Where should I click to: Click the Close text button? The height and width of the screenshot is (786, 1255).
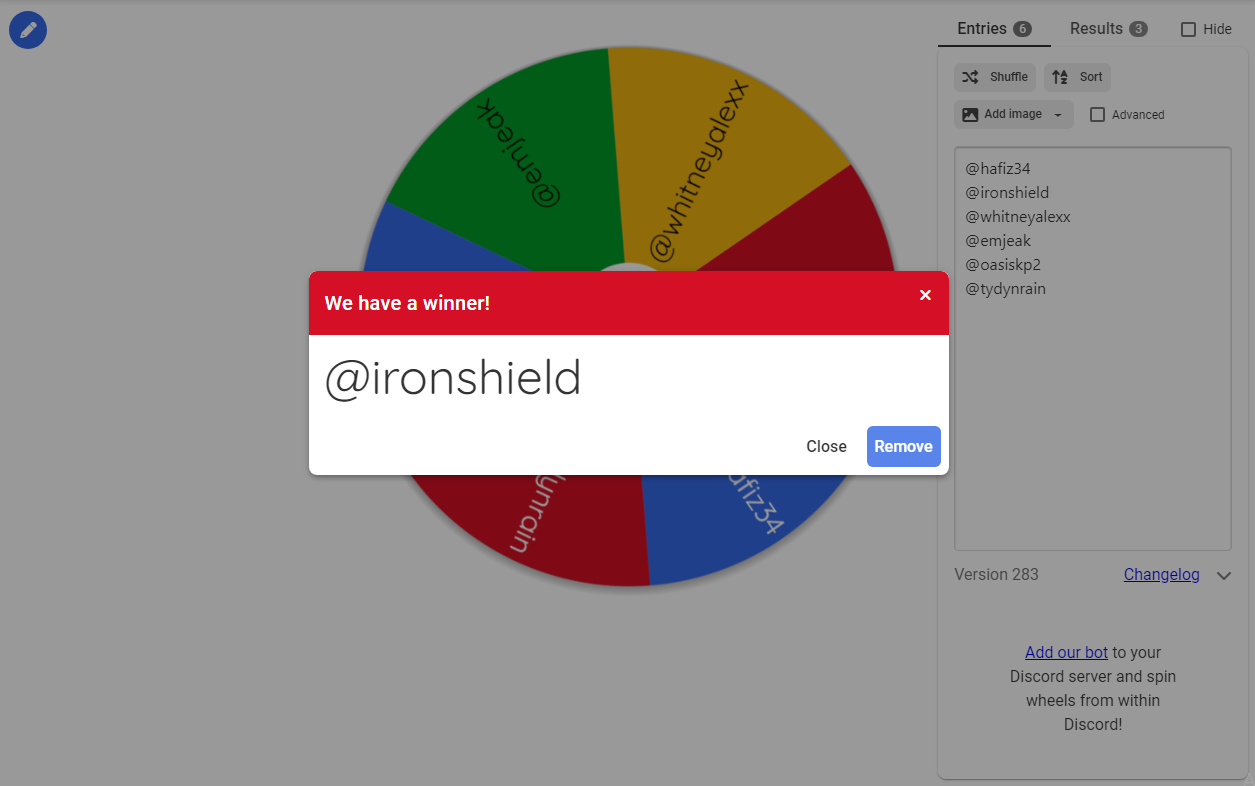pyautogui.click(x=826, y=447)
